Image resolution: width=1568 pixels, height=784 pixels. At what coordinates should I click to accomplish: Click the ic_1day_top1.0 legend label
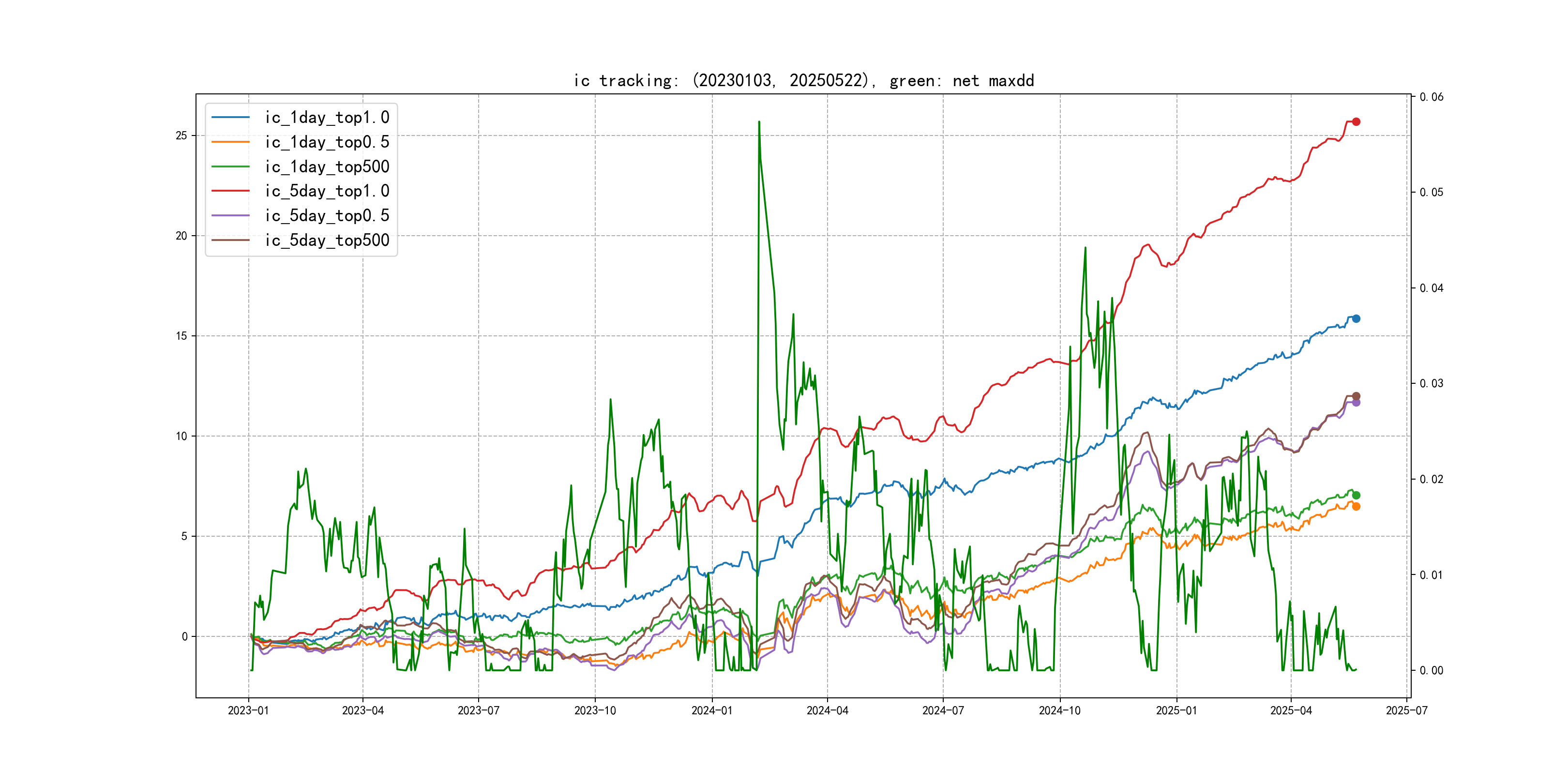[x=327, y=118]
